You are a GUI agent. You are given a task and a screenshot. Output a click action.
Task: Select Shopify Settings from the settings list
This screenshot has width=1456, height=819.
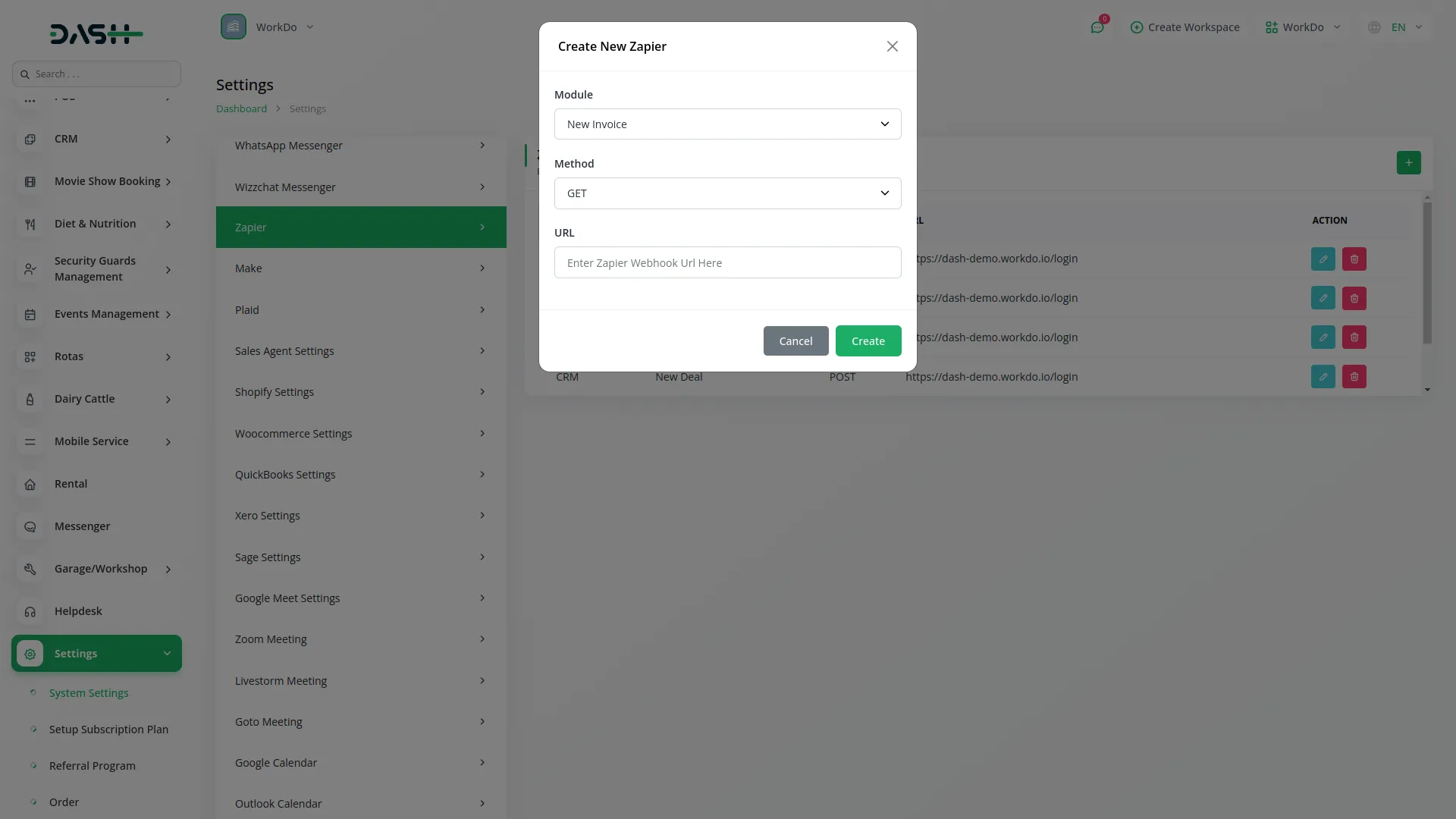[x=361, y=391]
